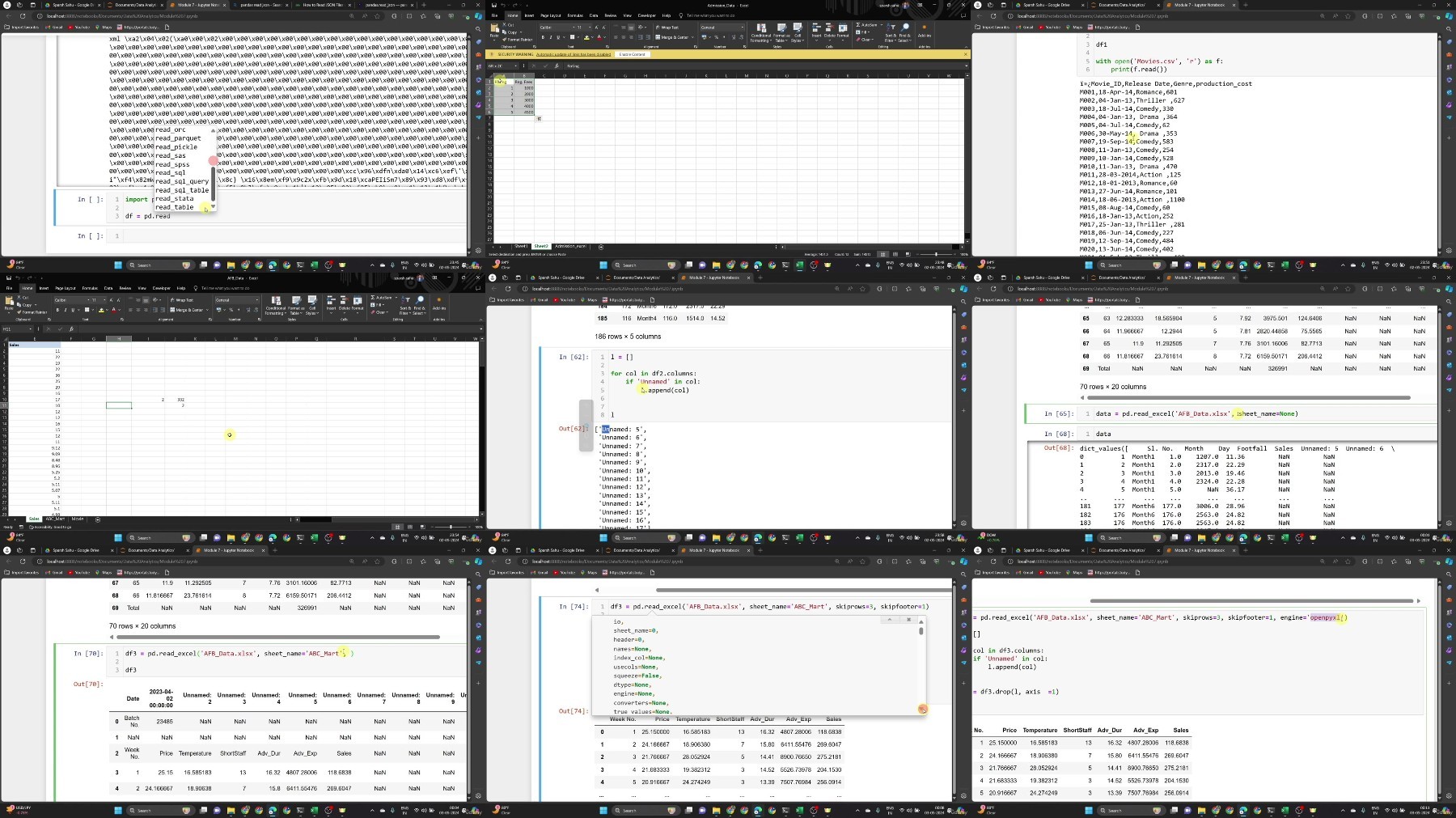Switch to Sheet2 in Admission_Data workbook
1456x818 pixels.
tap(540, 246)
